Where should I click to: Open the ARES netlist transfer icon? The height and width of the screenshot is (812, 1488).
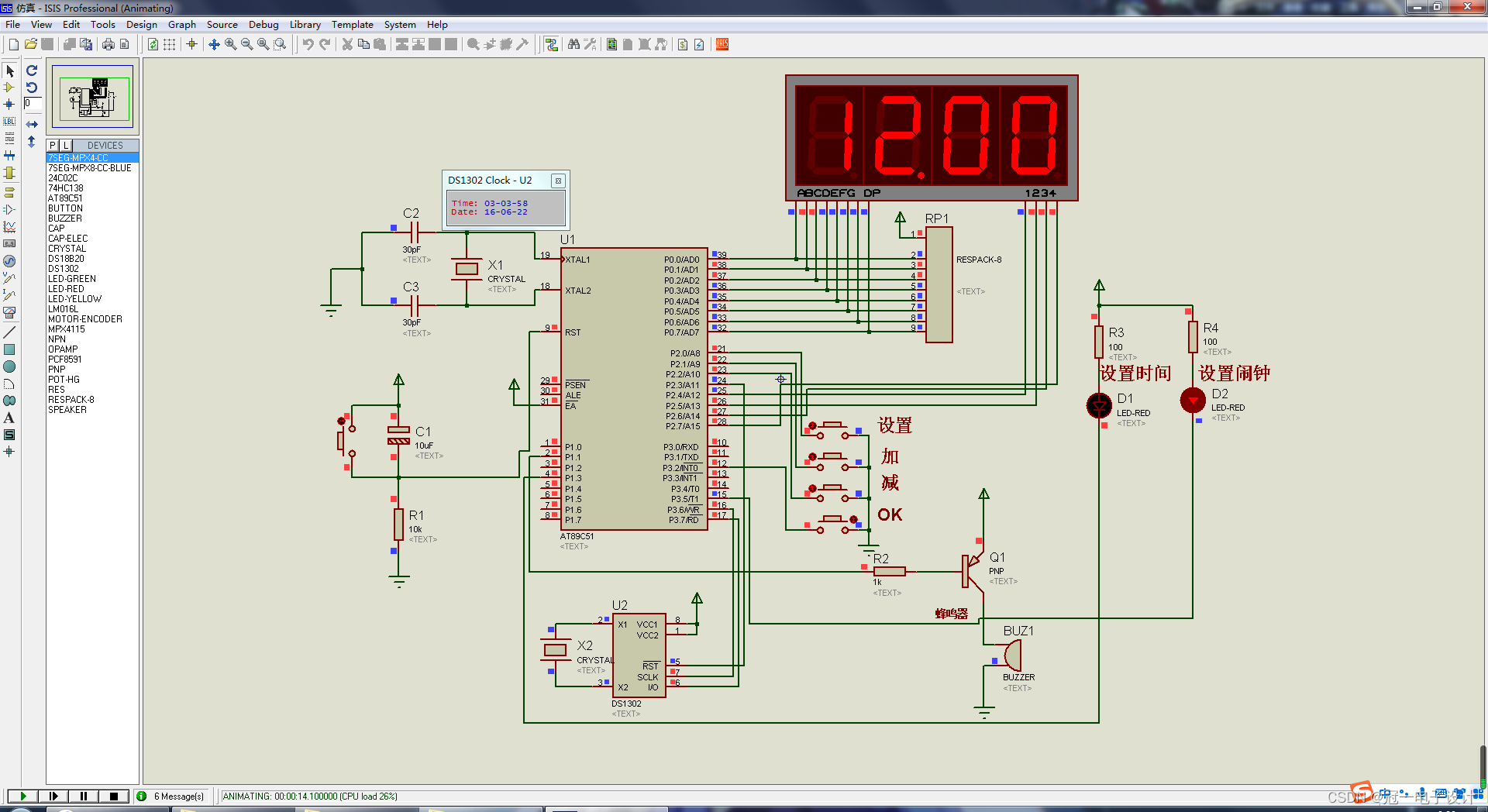[x=722, y=44]
